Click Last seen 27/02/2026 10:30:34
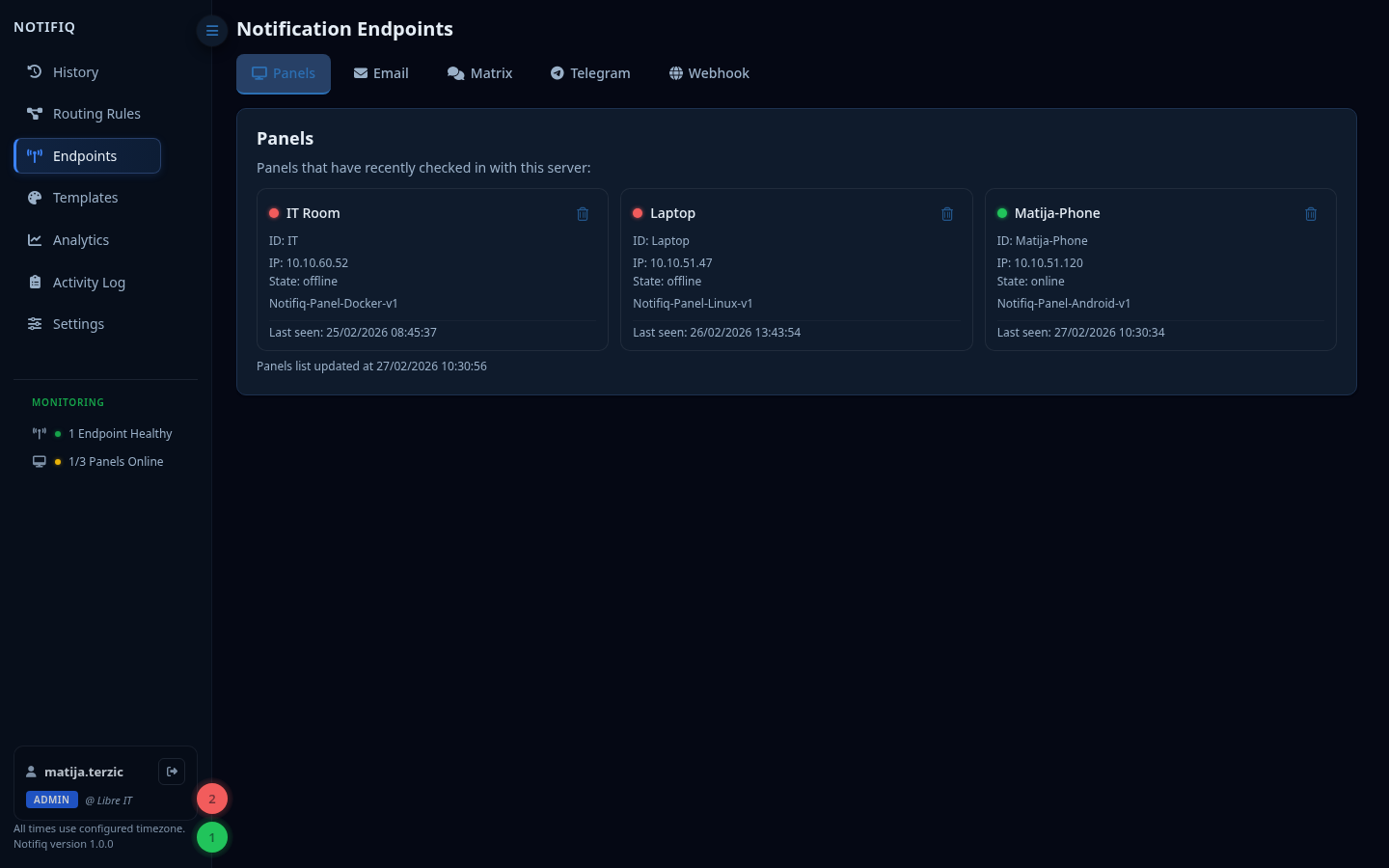This screenshot has width=1389, height=868. pos(1080,332)
